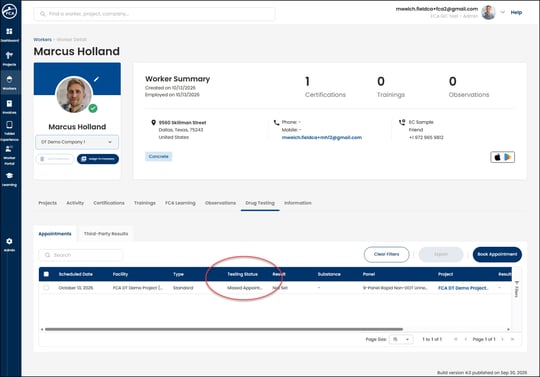Open the FCA DT Demo Project link

463,288
